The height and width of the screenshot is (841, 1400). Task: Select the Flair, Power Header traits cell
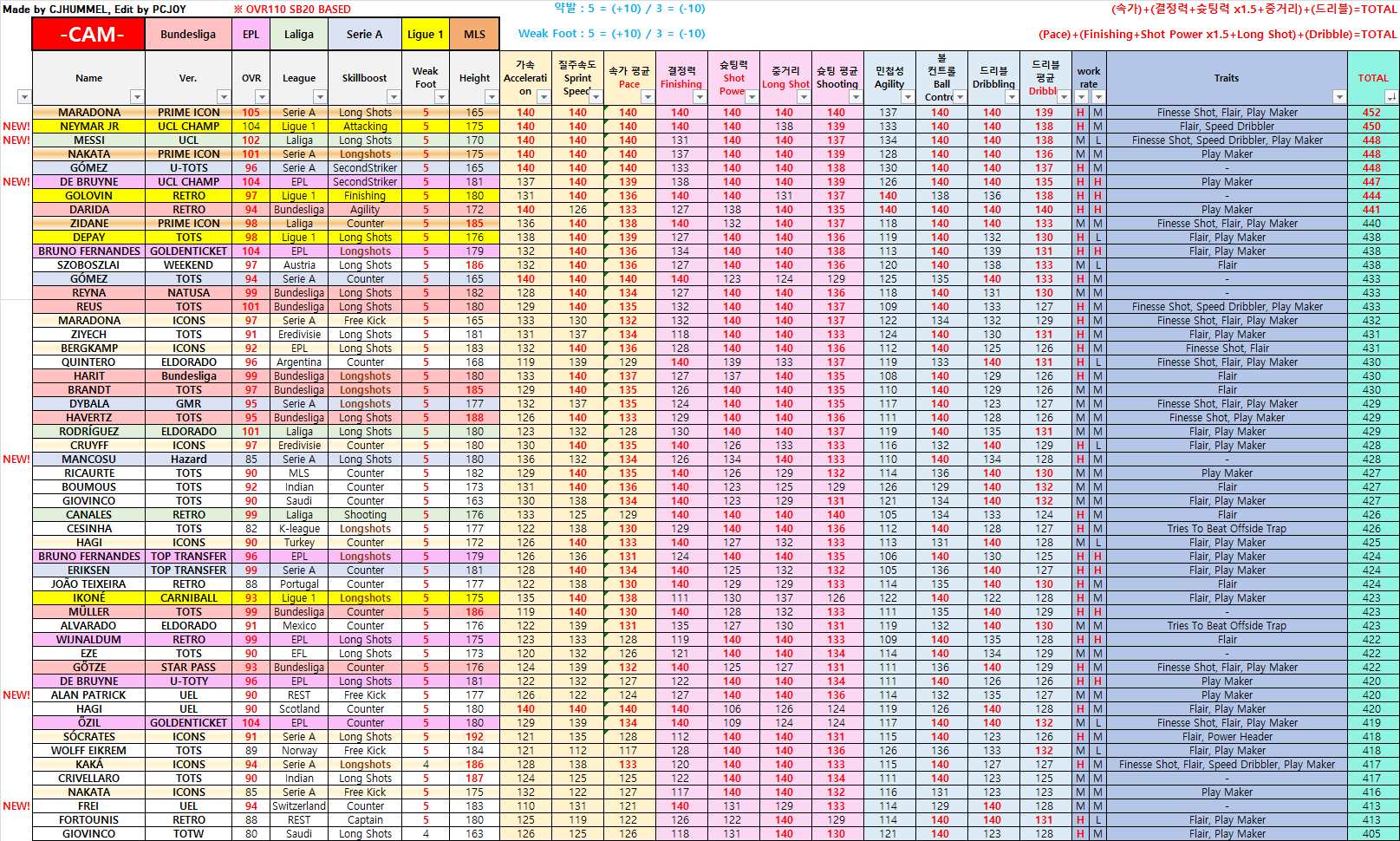tap(1227, 737)
